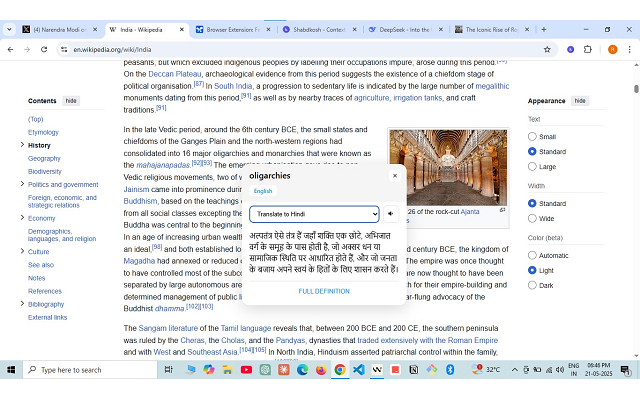
Task: Select Automatic color mode
Action: (532, 256)
